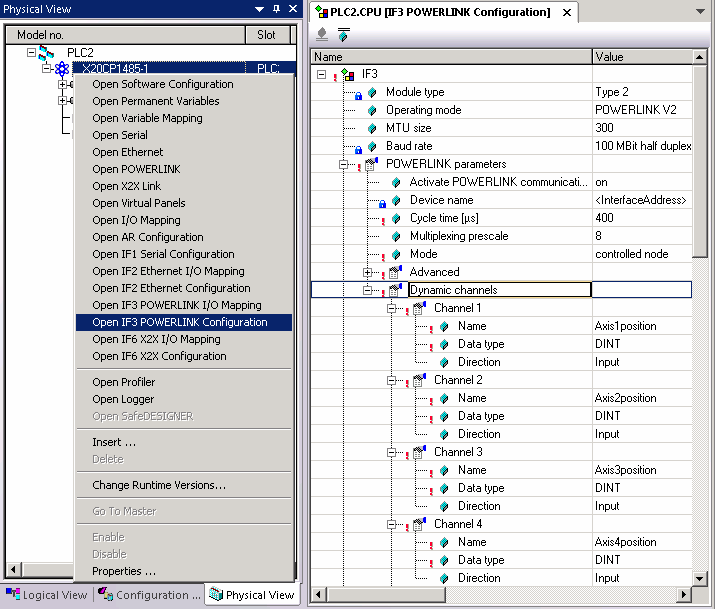The width and height of the screenshot is (715, 609).
Task: Collapse the Dynamic channels group
Action: (x=368, y=290)
